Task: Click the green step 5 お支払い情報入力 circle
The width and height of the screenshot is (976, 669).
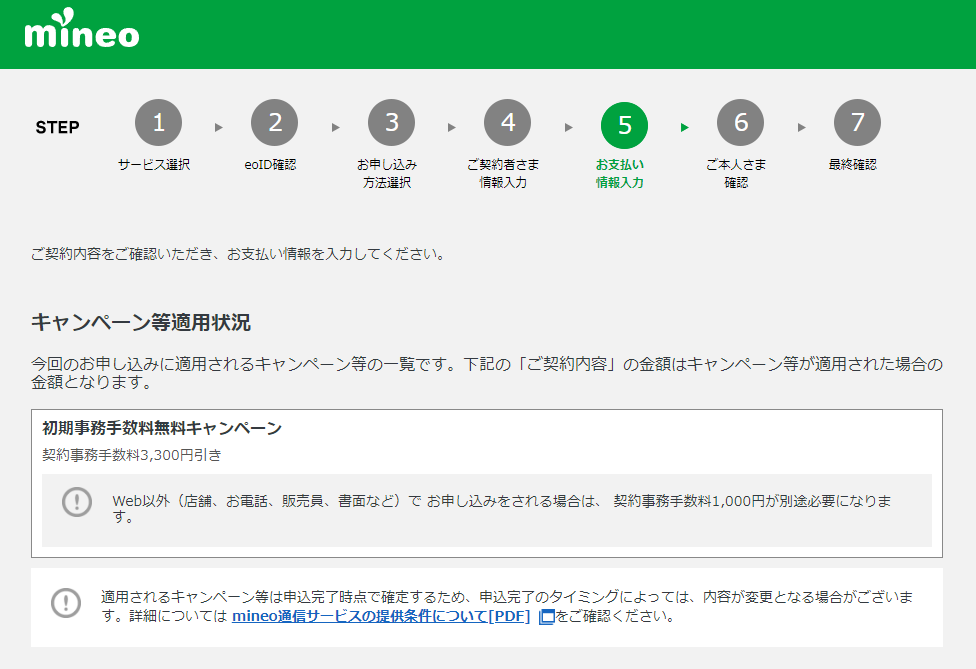Action: 624,123
